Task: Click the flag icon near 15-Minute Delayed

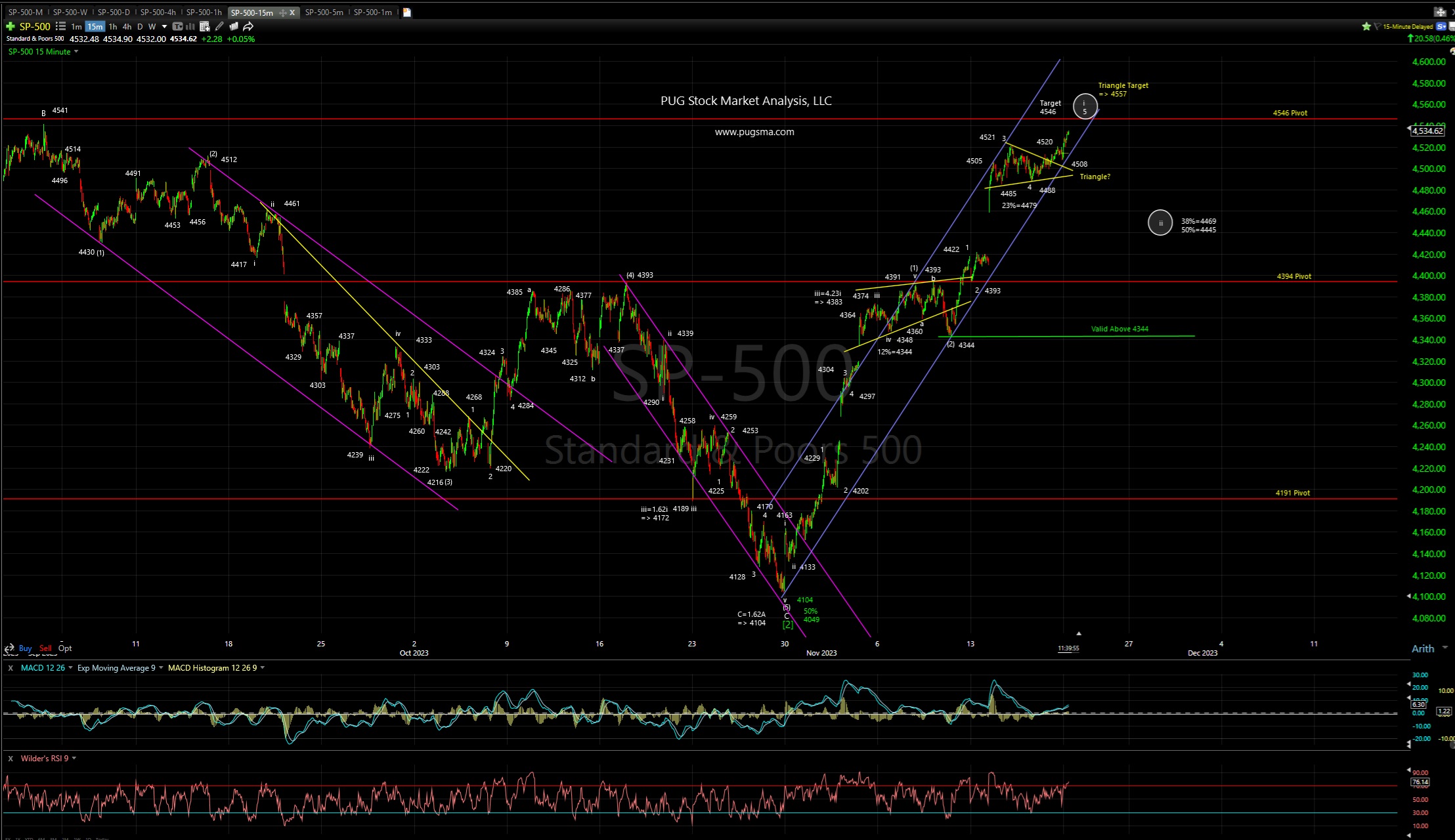Action: (x=1378, y=26)
